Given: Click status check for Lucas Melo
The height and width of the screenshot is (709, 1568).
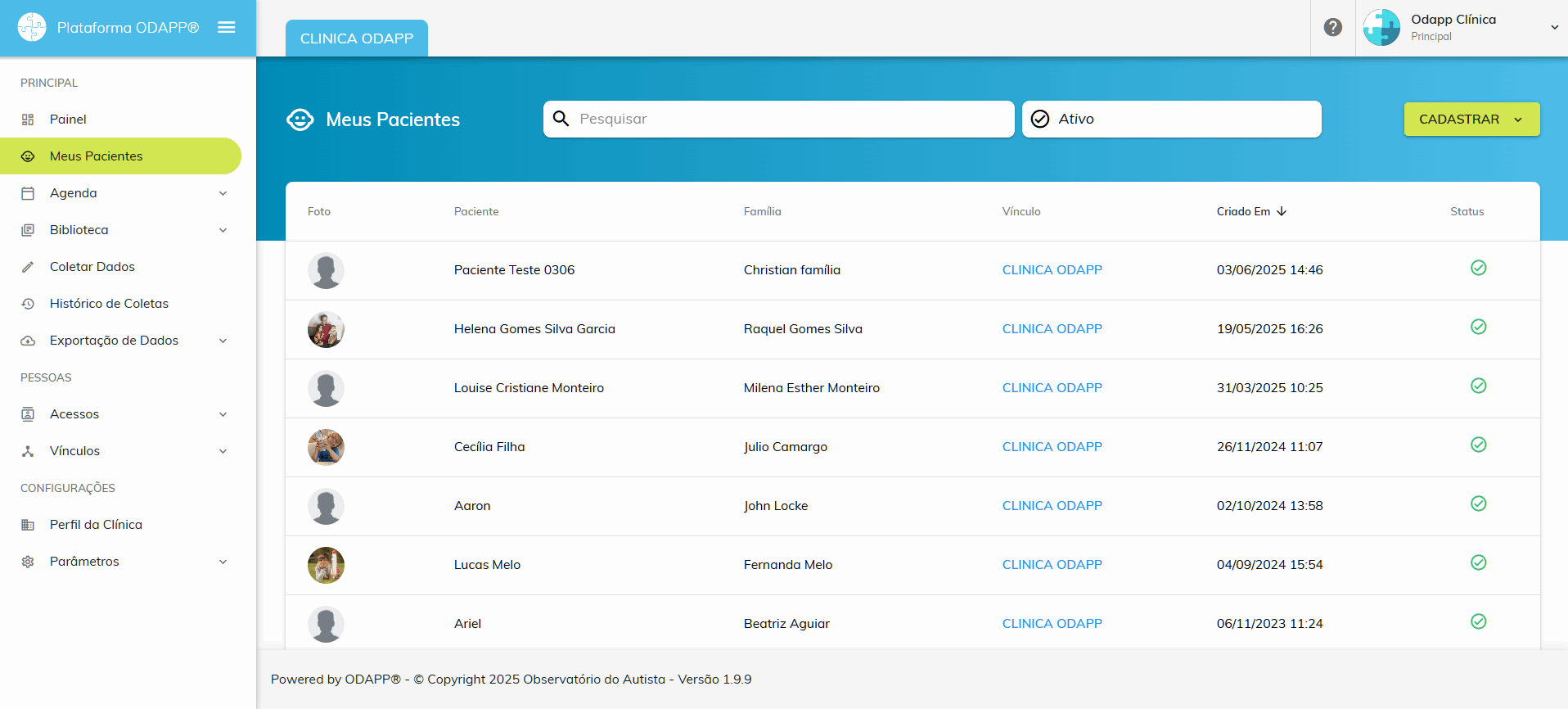Looking at the screenshot, I should [1479, 562].
